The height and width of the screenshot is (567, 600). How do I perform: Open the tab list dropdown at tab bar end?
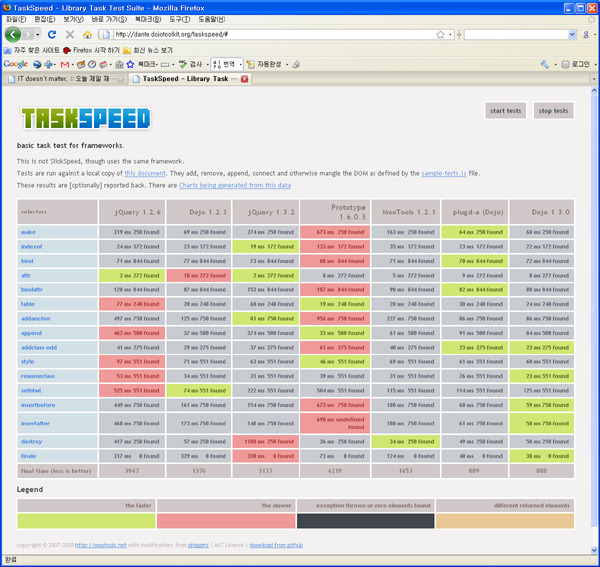[x=594, y=79]
